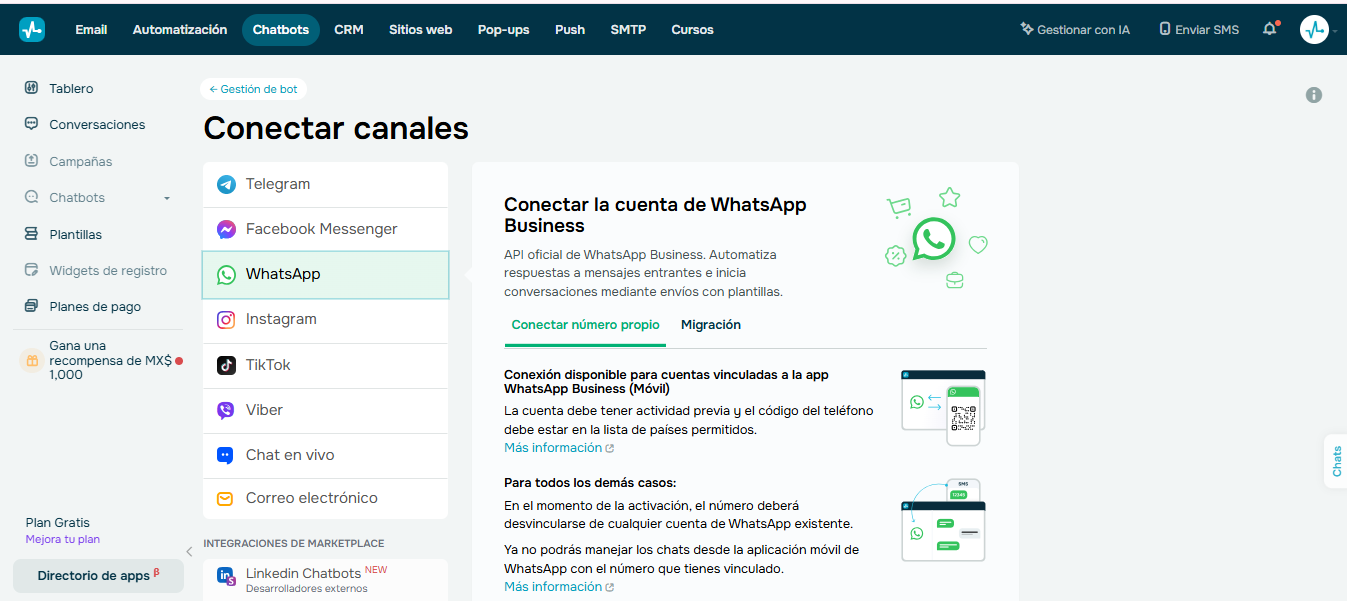Image resolution: width=1347 pixels, height=601 pixels.
Task: Click the Gana una recompensa text
Action: click(x=110, y=360)
